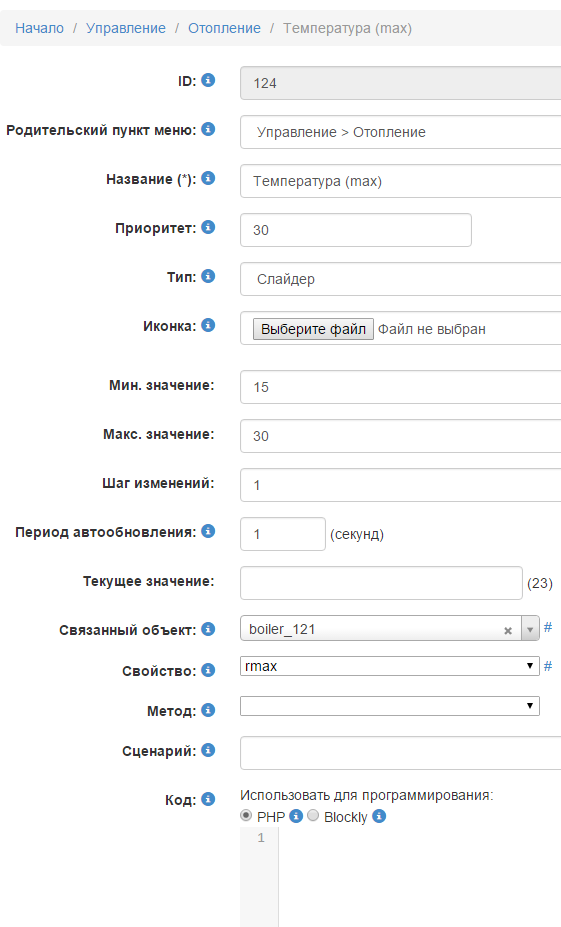Click the Макс. значение input field
The image size is (561, 927).
(400, 436)
